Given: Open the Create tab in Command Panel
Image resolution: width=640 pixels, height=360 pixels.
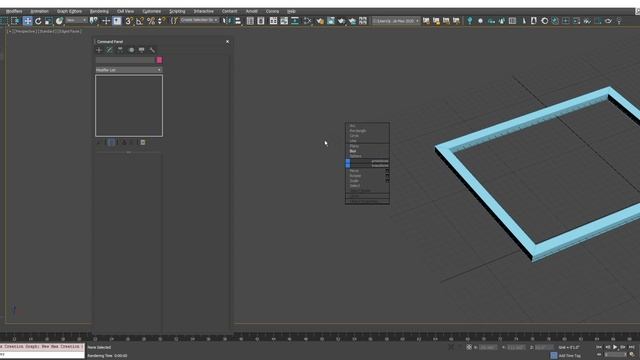Looking at the screenshot, I should point(99,50).
